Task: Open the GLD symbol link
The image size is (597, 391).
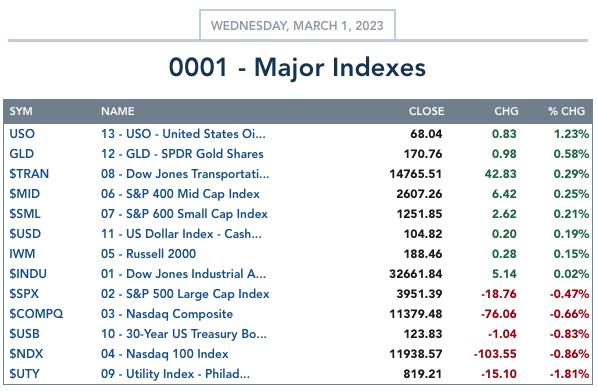Action: tap(22, 154)
